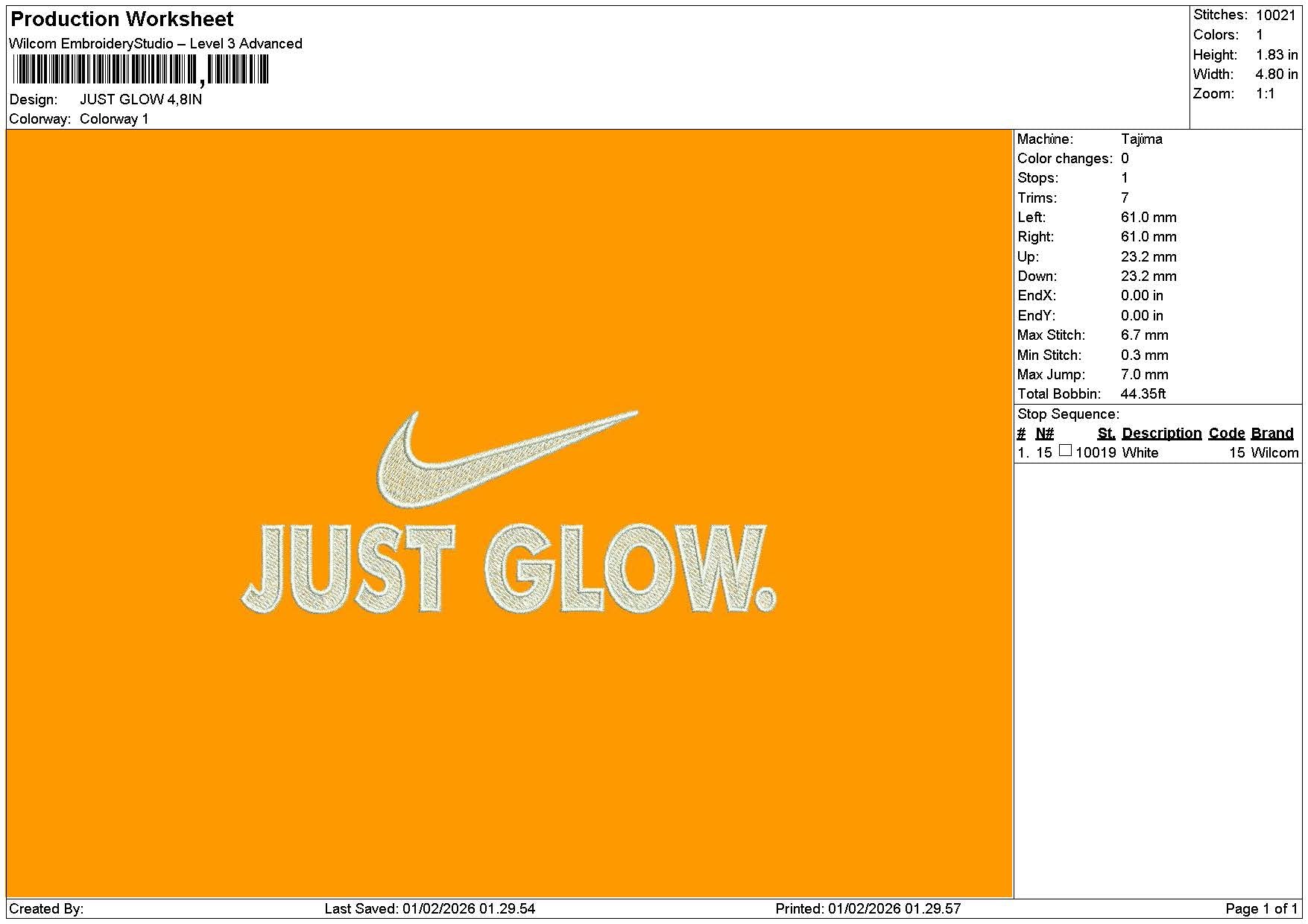Image resolution: width=1308 pixels, height=924 pixels.
Task: Click the white thread color swatch in Stop Sequence
Action: coord(1066,450)
